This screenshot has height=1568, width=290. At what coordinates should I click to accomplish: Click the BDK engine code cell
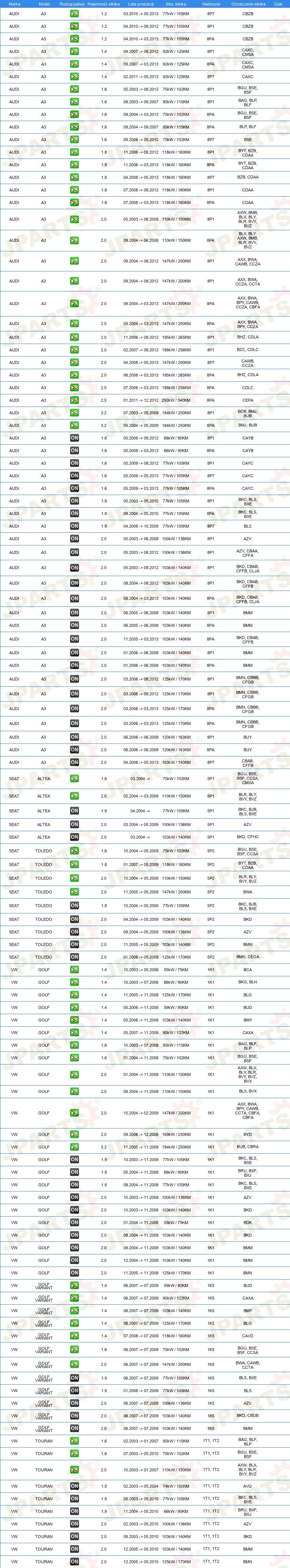247,1222
